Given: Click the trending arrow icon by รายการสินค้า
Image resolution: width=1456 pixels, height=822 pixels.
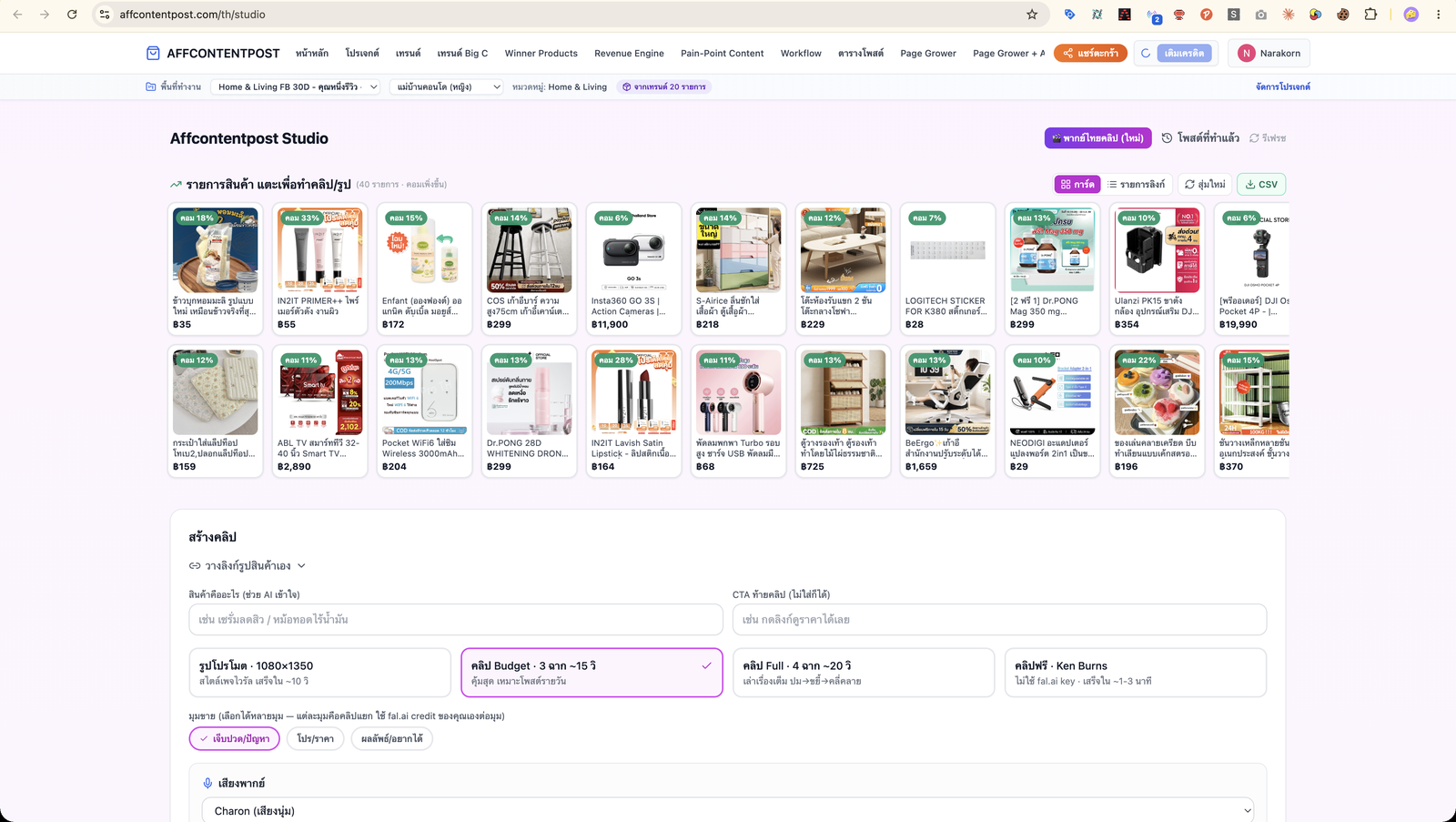Looking at the screenshot, I should pos(176,184).
